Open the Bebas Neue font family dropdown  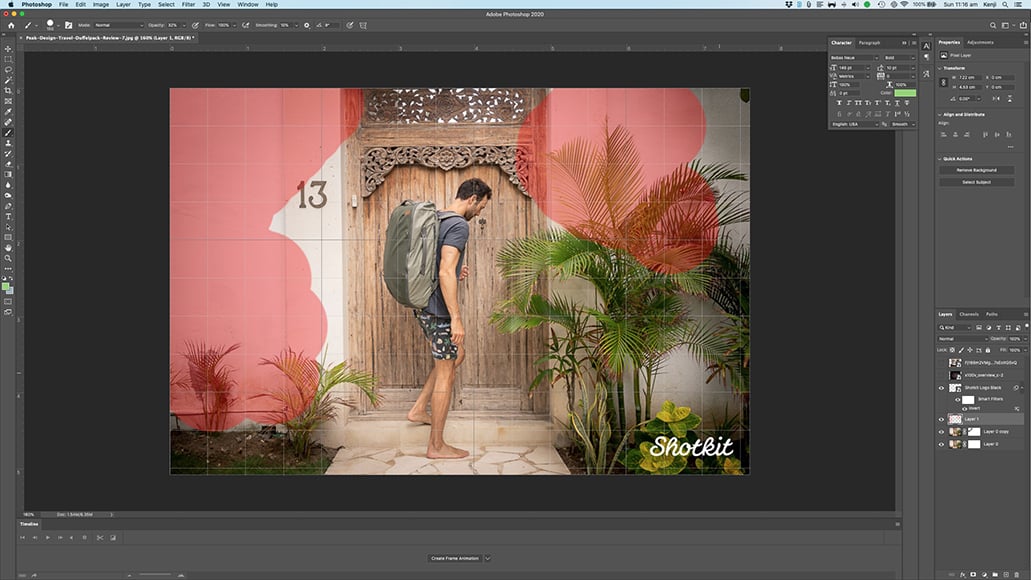(853, 57)
